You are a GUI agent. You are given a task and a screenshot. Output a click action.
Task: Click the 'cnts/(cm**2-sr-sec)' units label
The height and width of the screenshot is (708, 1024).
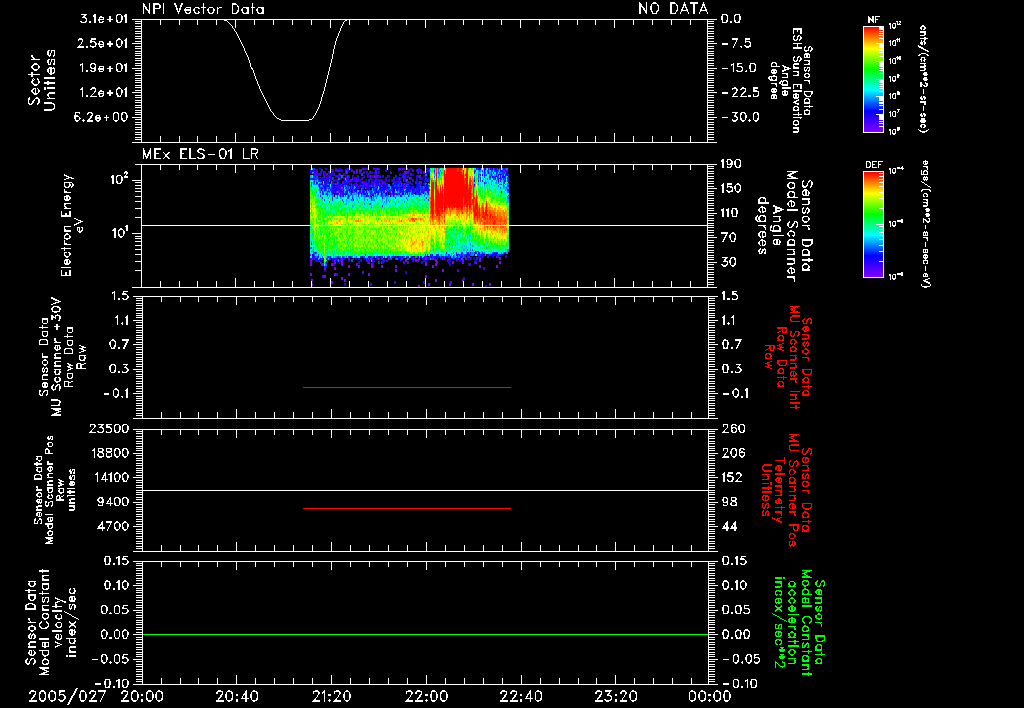coord(923,78)
